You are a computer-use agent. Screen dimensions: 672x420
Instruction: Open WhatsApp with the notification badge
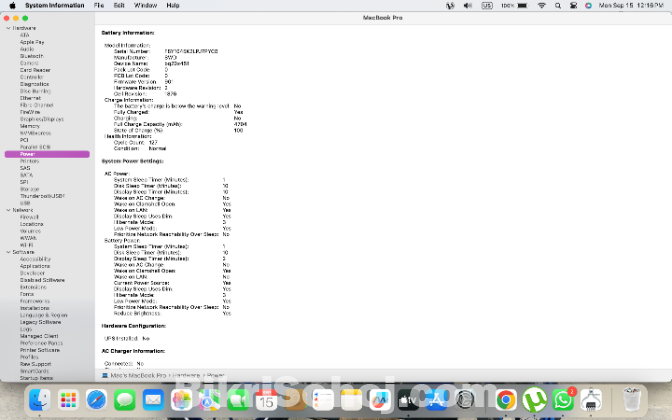[563, 400]
